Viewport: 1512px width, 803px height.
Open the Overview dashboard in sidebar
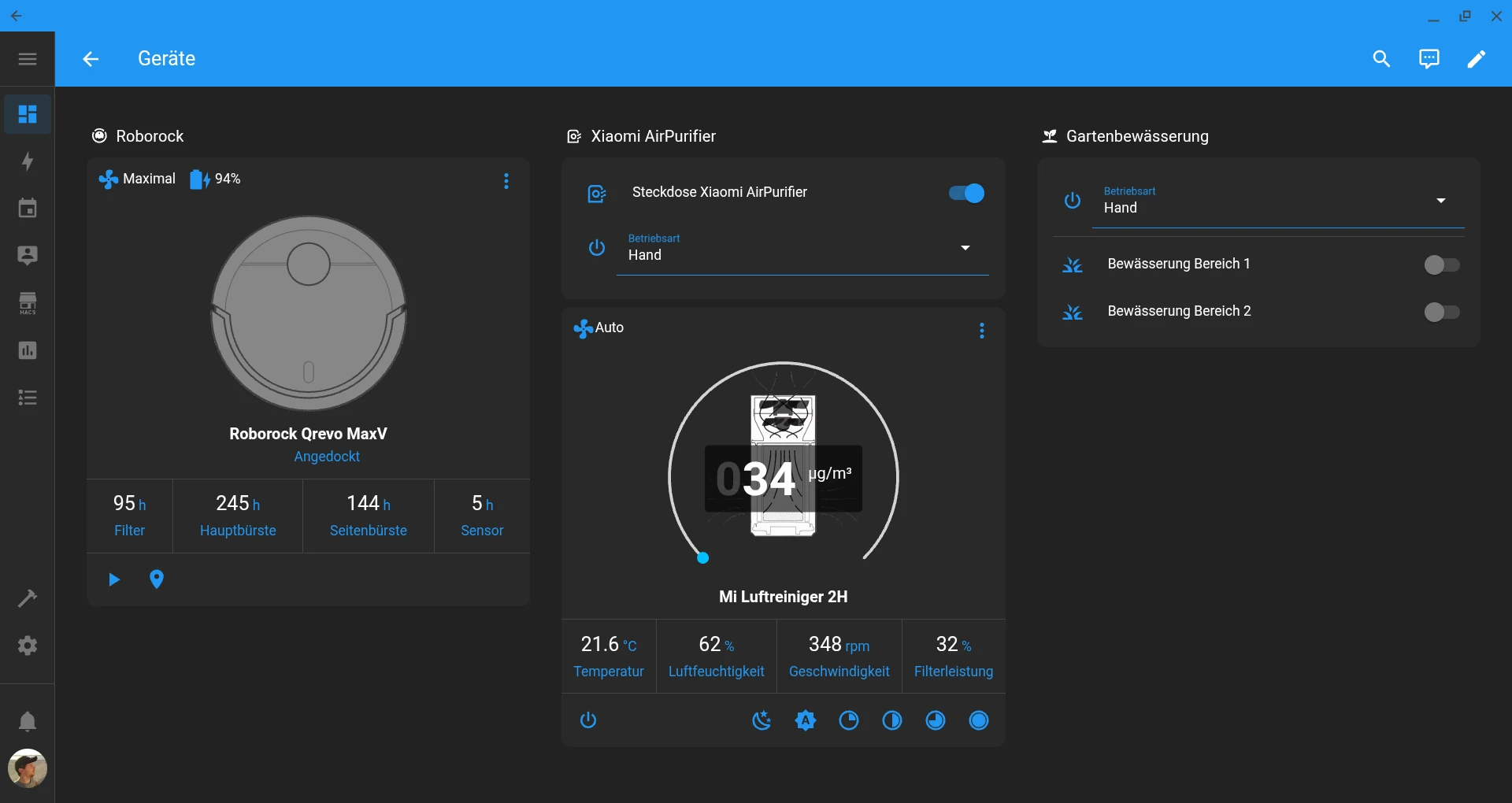click(28, 114)
